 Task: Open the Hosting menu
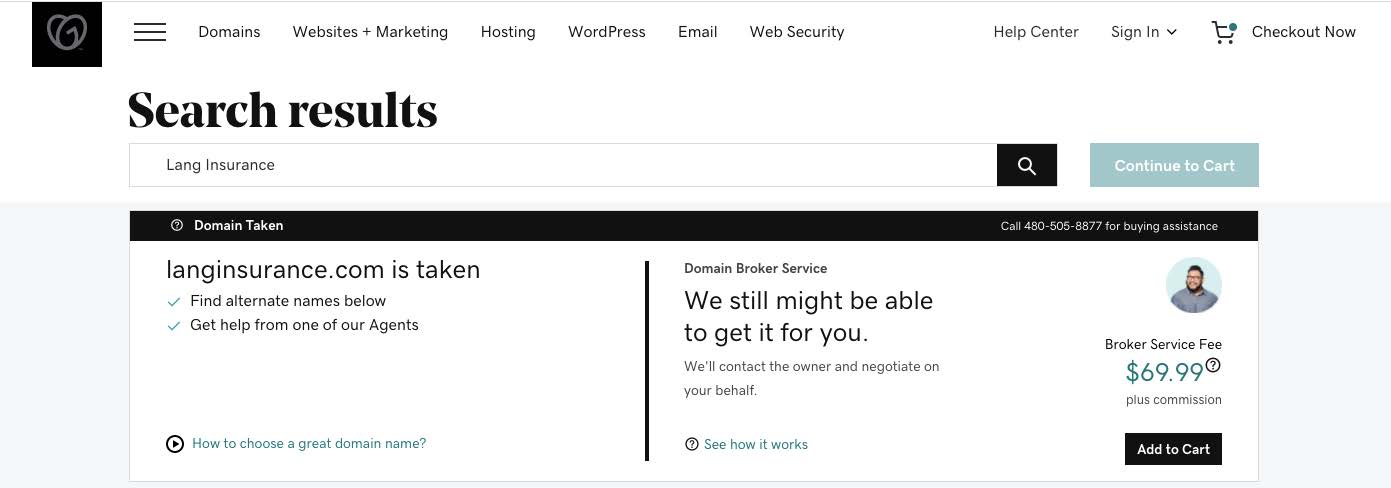(508, 32)
